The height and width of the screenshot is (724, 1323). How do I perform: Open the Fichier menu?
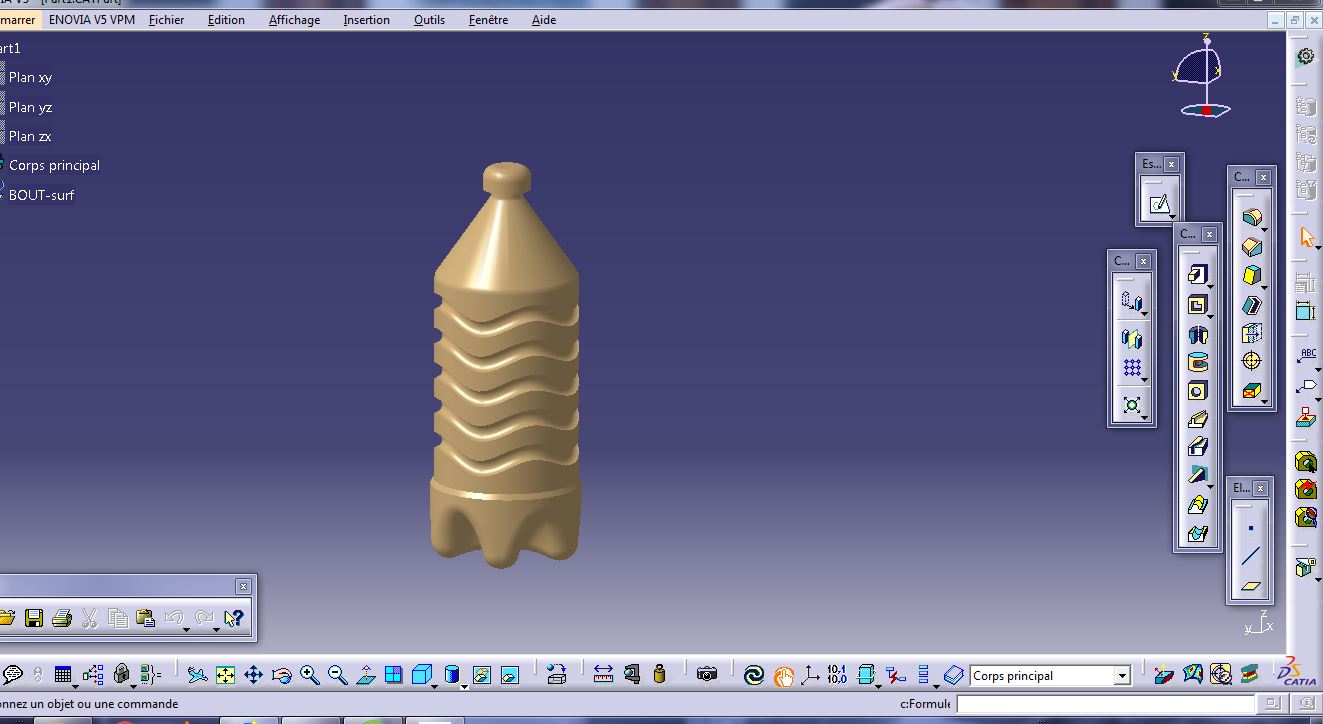tap(166, 20)
